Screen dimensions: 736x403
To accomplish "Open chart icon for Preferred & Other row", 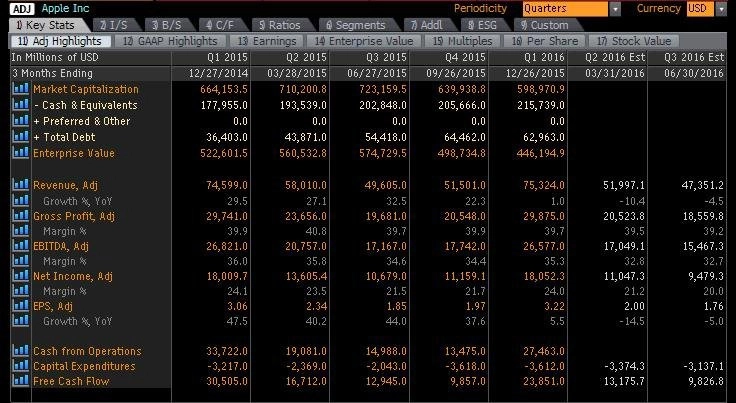I will (x=21, y=121).
